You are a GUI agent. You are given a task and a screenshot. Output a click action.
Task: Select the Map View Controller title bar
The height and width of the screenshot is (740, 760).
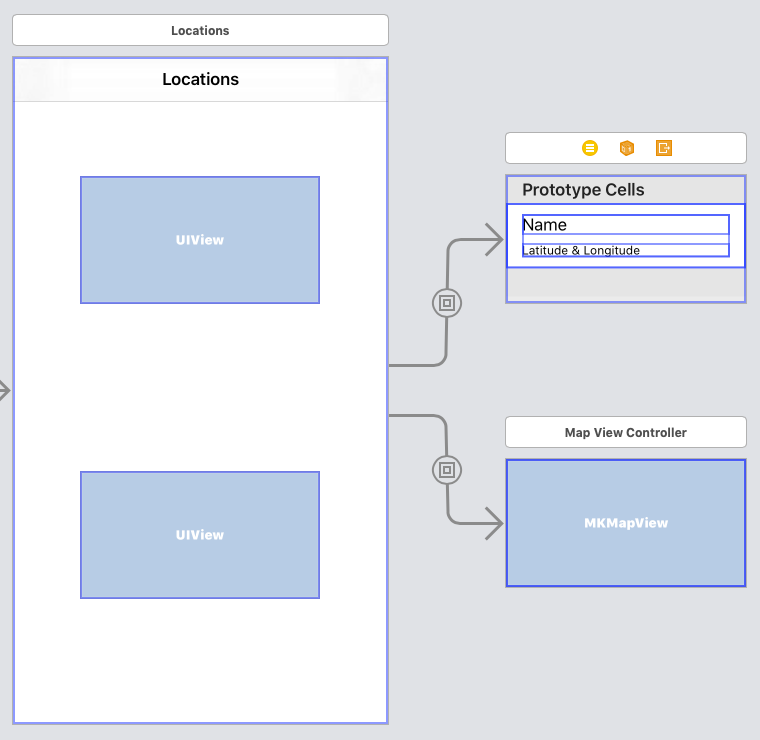click(626, 432)
